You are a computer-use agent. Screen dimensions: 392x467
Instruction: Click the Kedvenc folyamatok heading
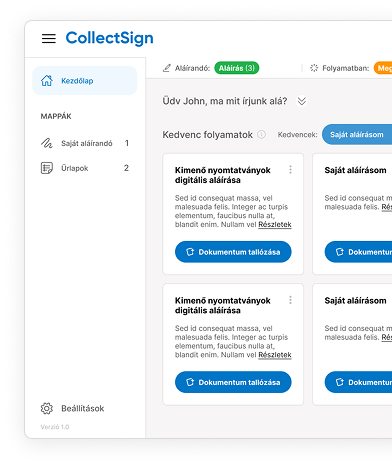[207, 135]
